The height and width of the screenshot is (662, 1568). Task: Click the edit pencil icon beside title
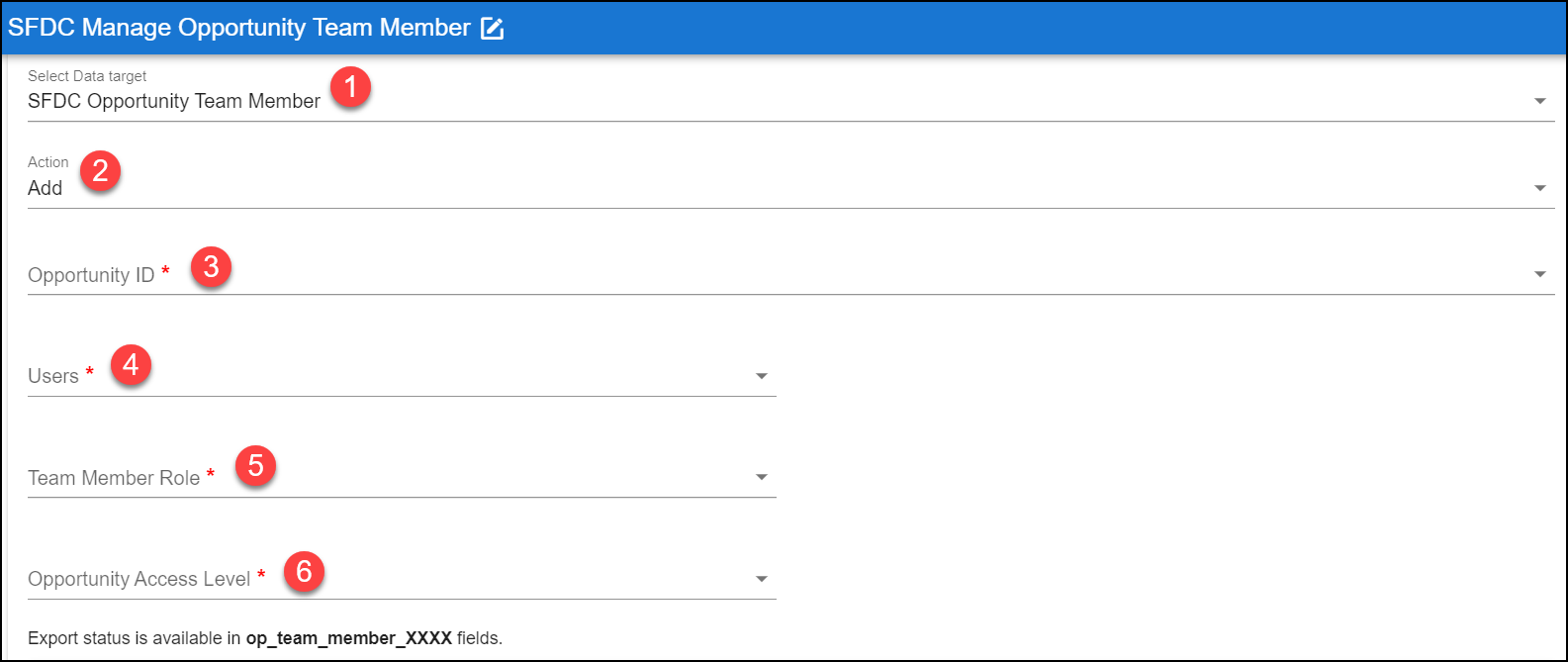[492, 28]
